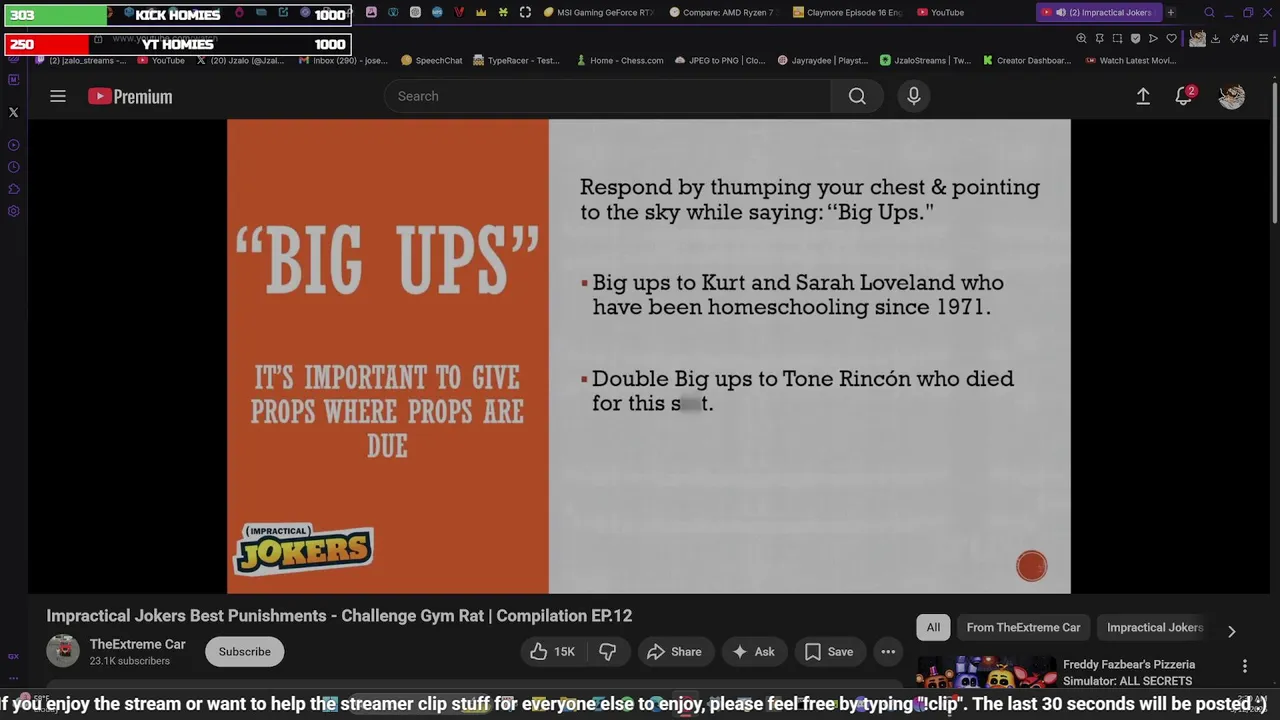The image size is (1280, 720).
Task: Open the Jayraydee Playstation bookmark
Action: pyautogui.click(x=822, y=60)
